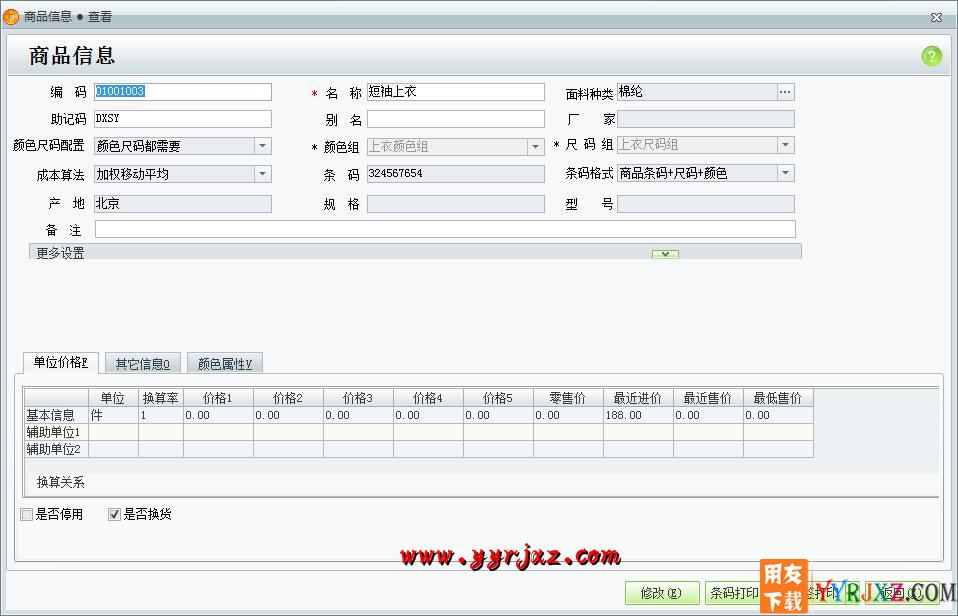Click the 名称 field showing 短袖上衣
The width and height of the screenshot is (958, 616).
[x=455, y=92]
